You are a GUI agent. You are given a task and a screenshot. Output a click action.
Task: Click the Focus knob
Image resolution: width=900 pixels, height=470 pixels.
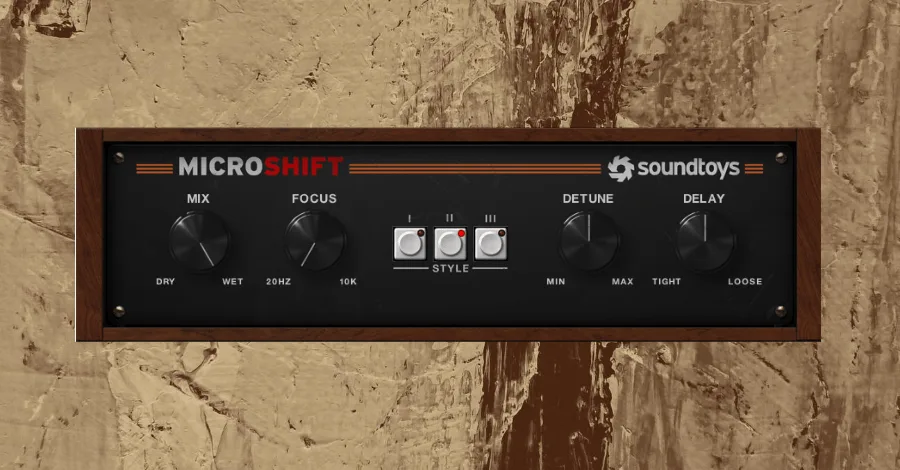[315, 240]
